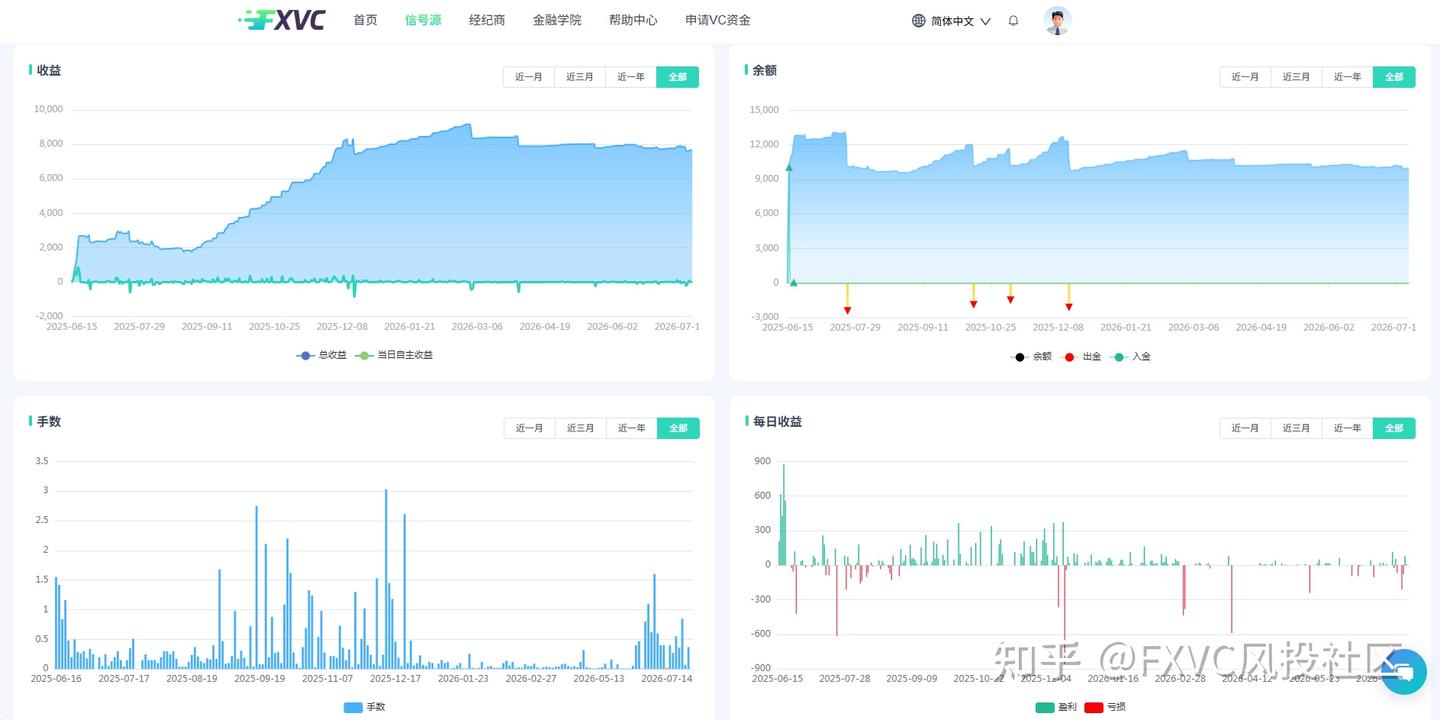This screenshot has height=720, width=1440.
Task: Select 近一月 in the 收益 chart
Action: tap(529, 77)
